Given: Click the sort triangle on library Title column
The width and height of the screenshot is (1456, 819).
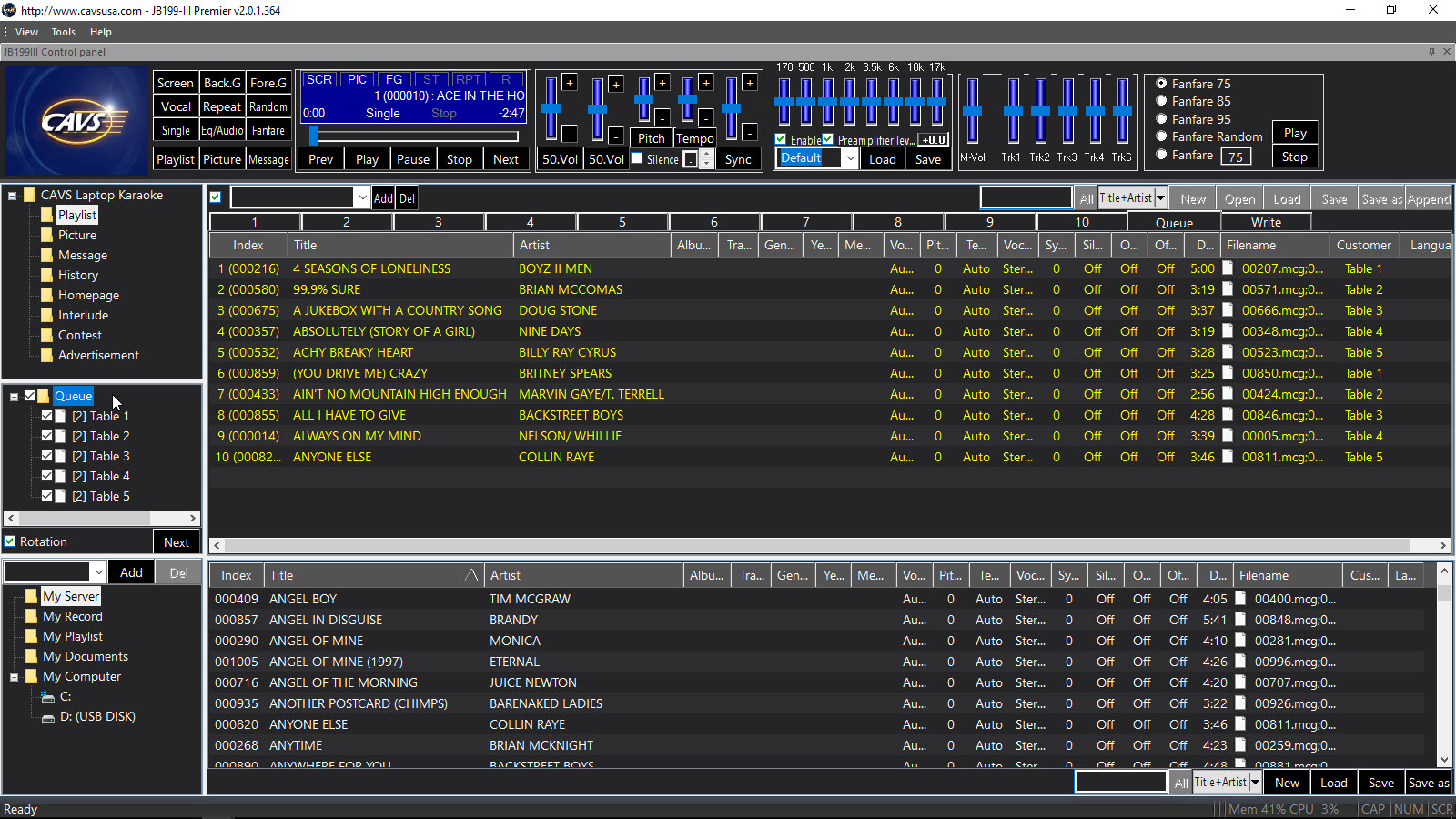Looking at the screenshot, I should (x=471, y=575).
